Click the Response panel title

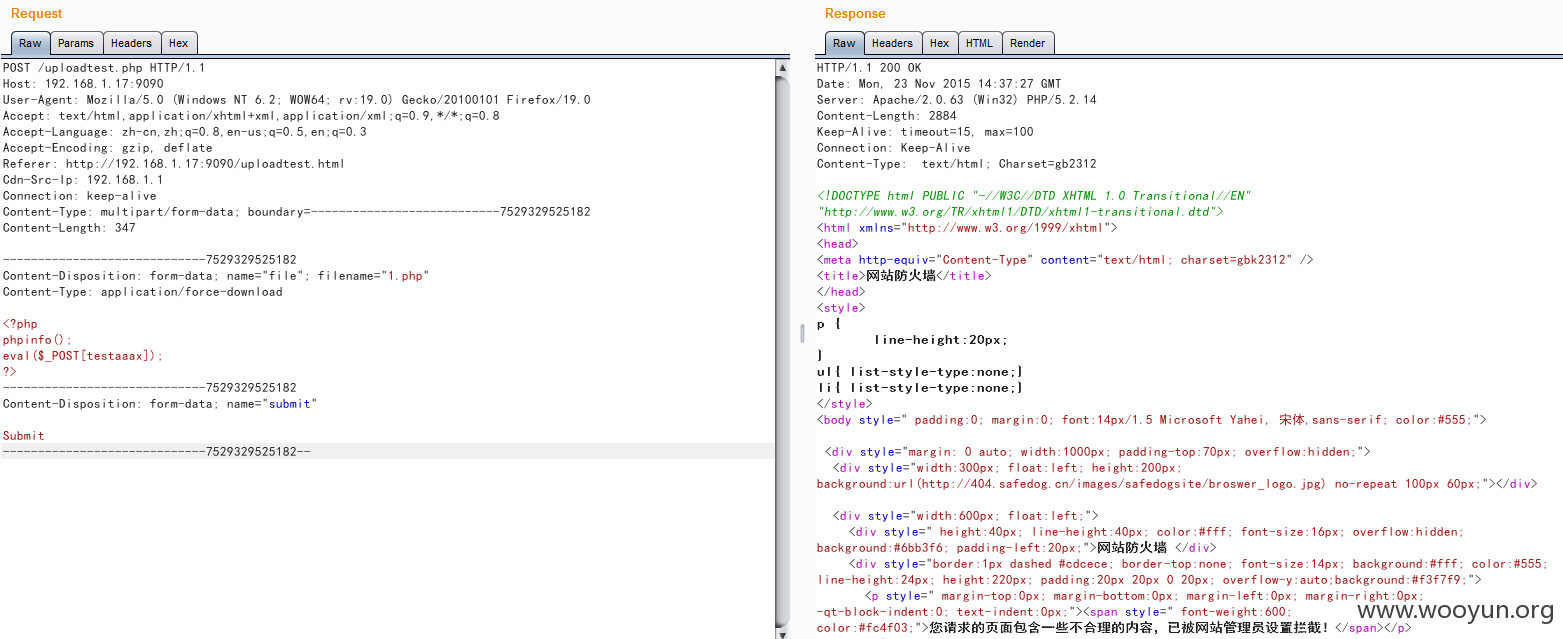coord(855,14)
